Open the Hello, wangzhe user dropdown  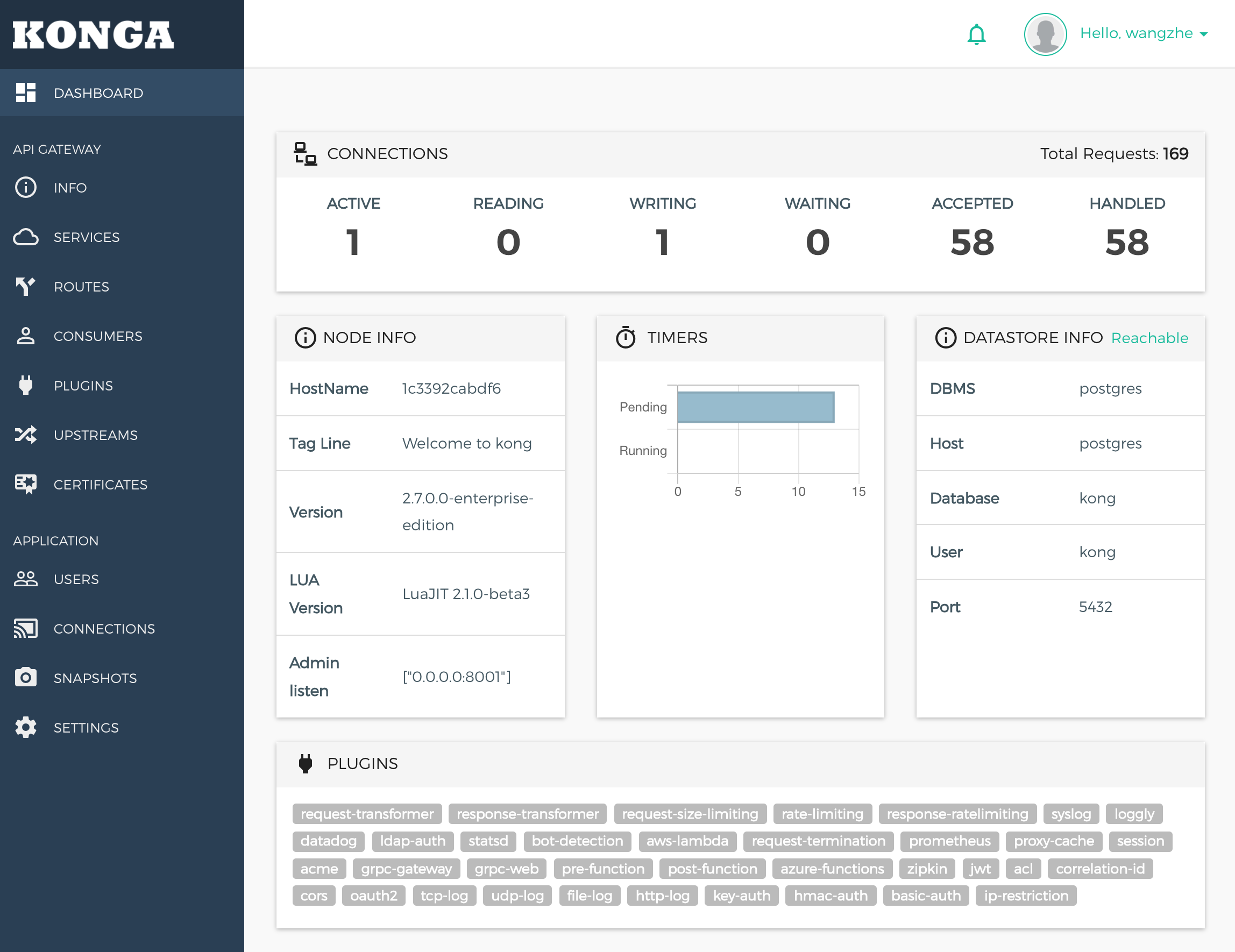(x=1144, y=34)
